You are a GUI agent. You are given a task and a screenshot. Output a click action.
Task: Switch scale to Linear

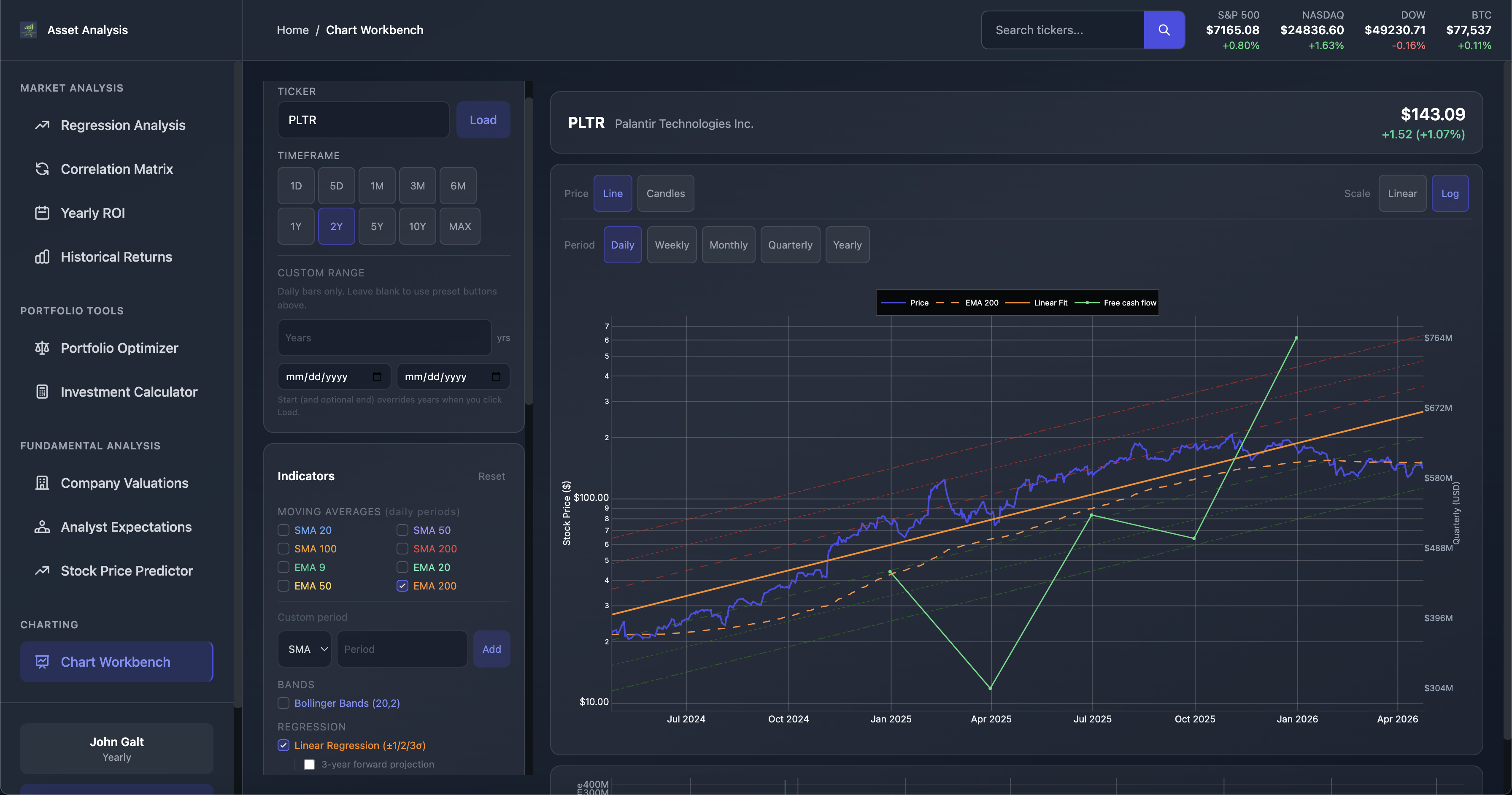click(1402, 193)
